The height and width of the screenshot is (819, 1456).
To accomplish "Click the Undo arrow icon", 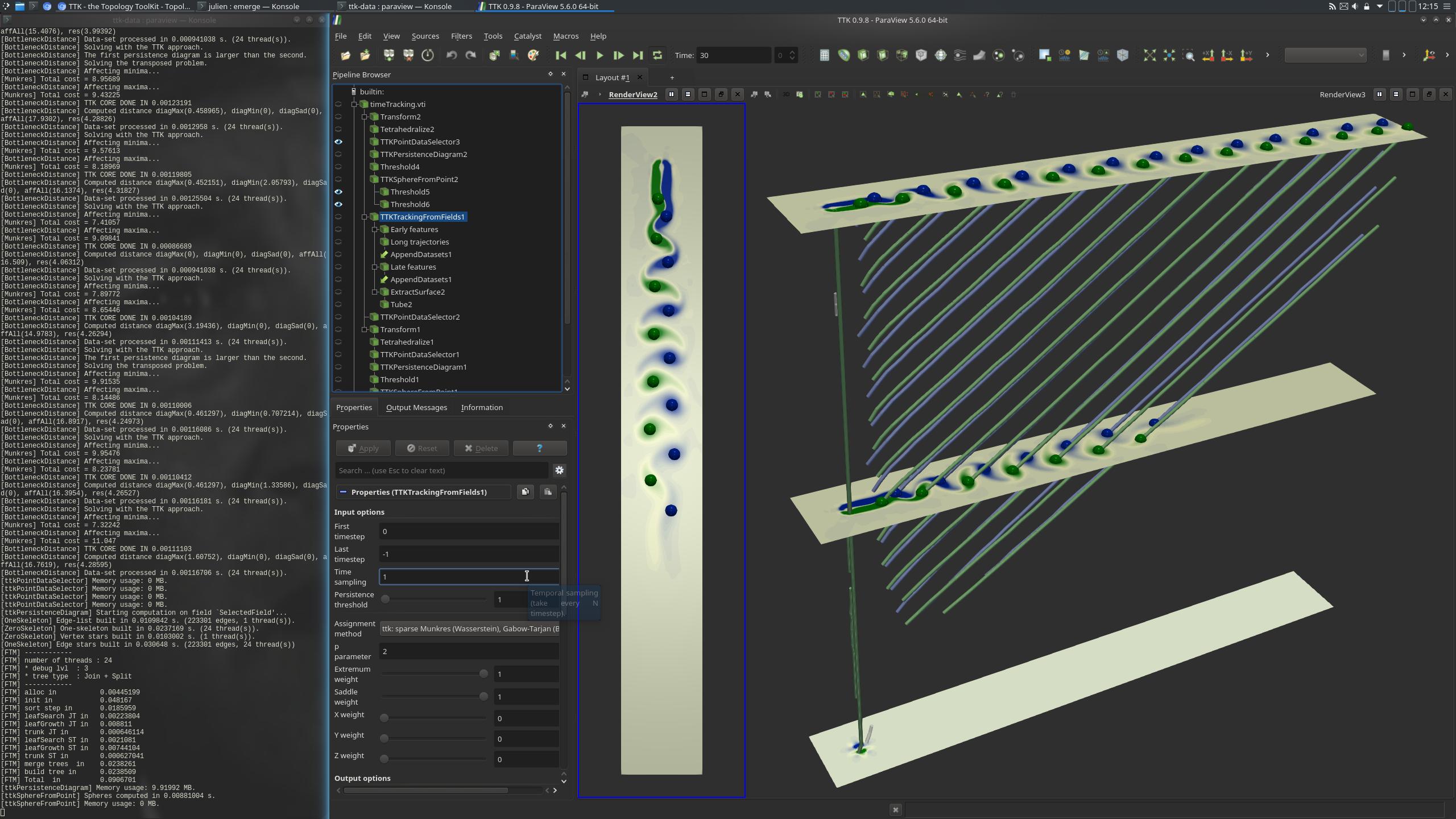I will [452, 55].
